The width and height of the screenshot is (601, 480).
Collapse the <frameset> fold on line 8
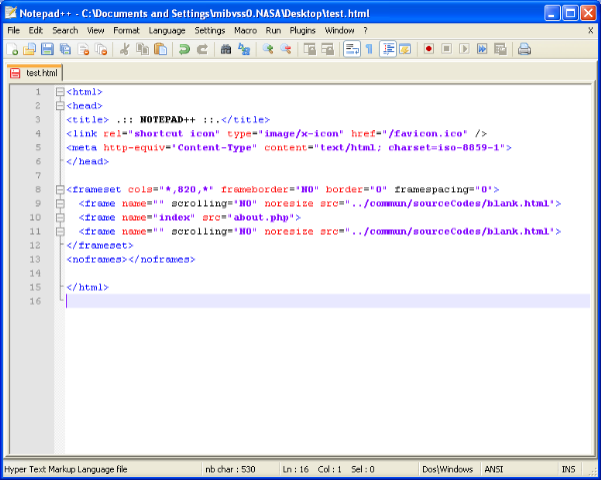[60, 189]
